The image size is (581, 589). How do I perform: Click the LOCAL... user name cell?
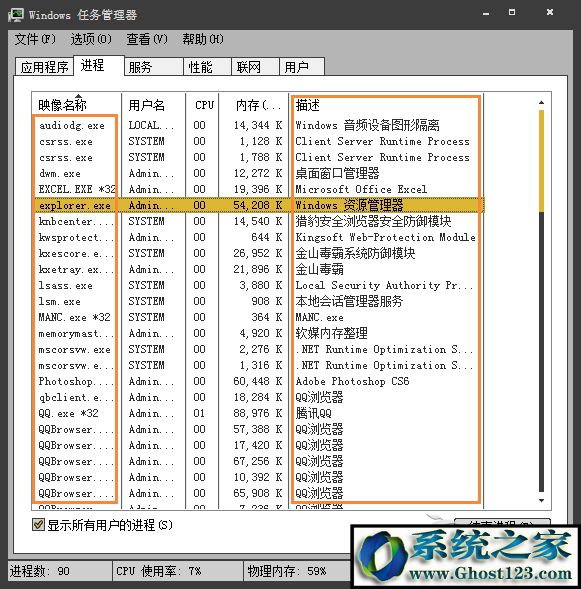[151, 125]
